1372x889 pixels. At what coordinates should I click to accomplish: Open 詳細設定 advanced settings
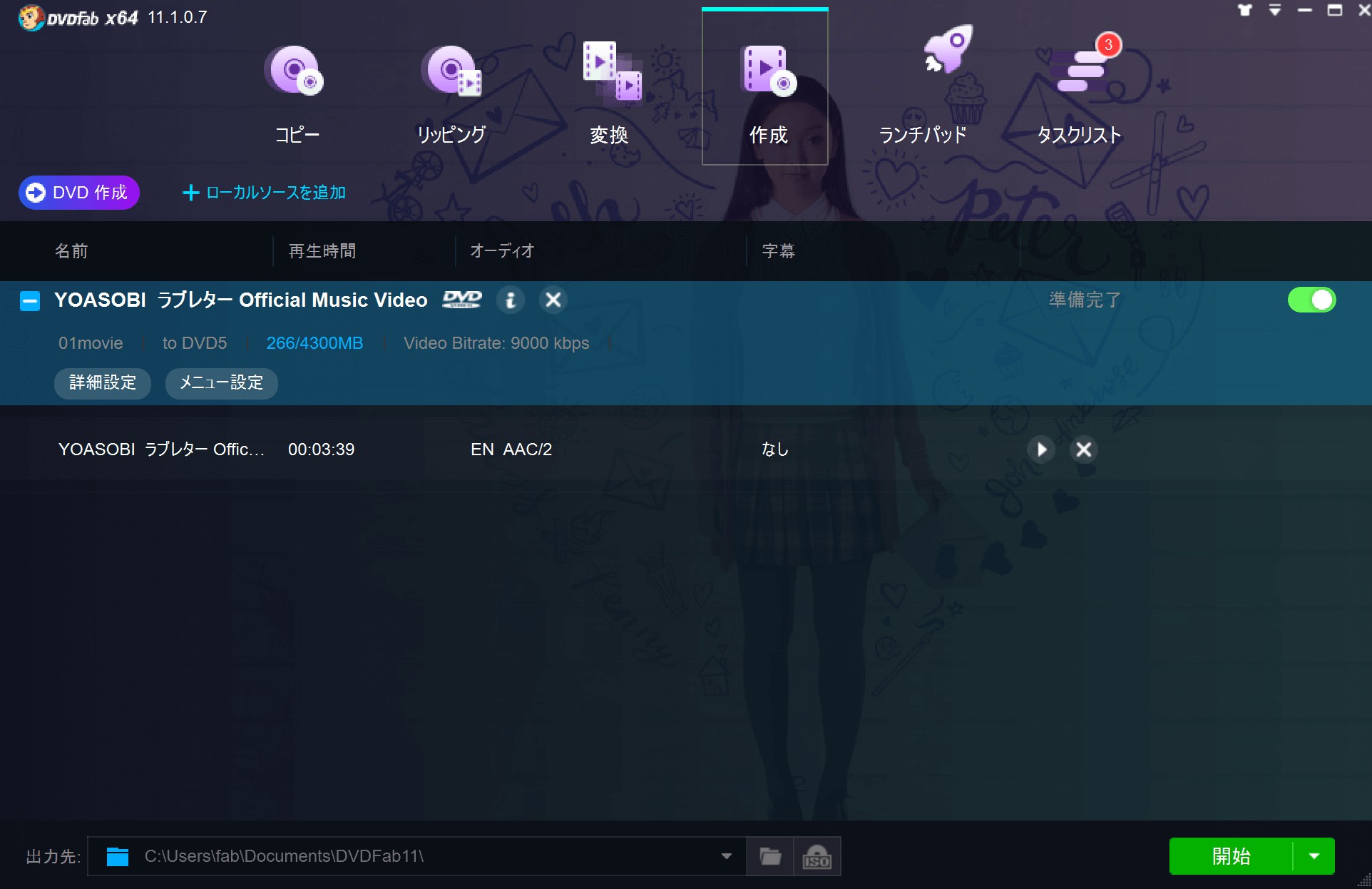click(x=103, y=383)
